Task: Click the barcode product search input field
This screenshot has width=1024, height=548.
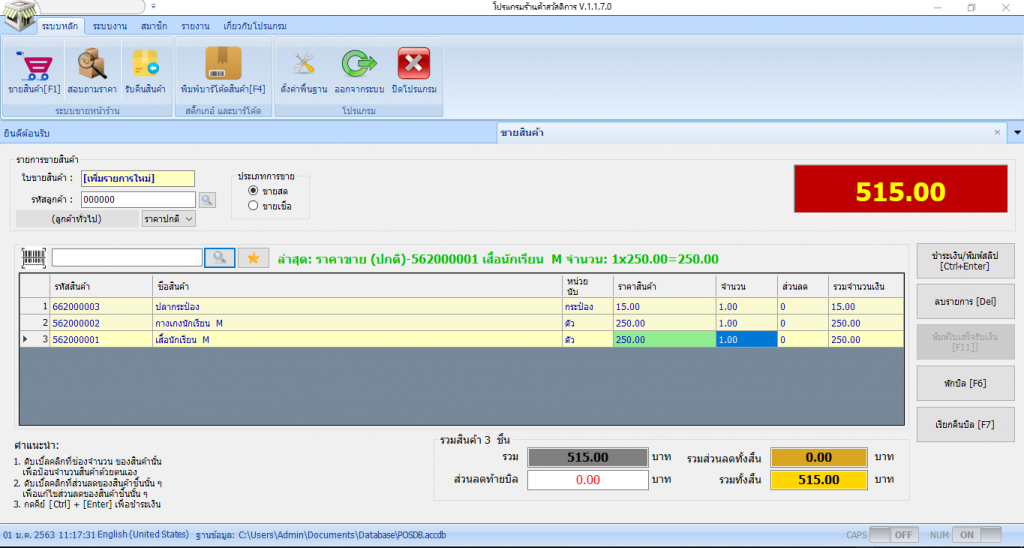Action: pyautogui.click(x=126, y=258)
